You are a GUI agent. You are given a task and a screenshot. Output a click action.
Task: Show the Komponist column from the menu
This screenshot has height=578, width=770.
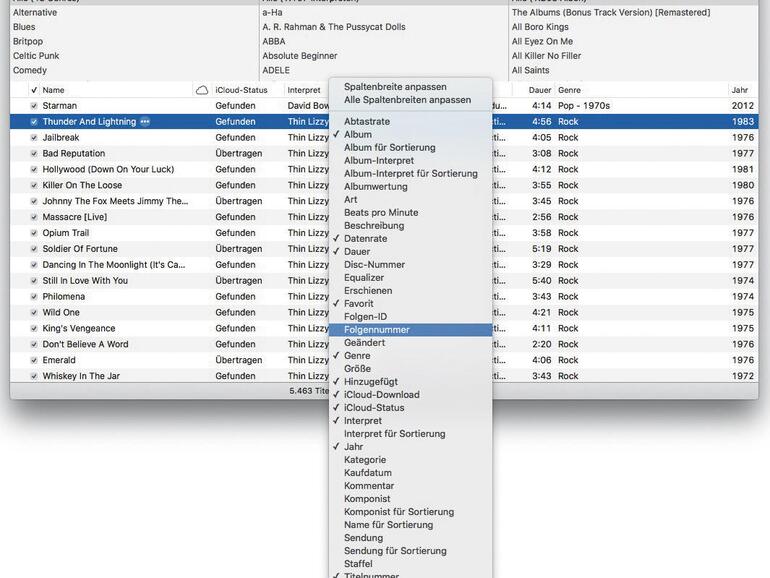click(x=367, y=499)
